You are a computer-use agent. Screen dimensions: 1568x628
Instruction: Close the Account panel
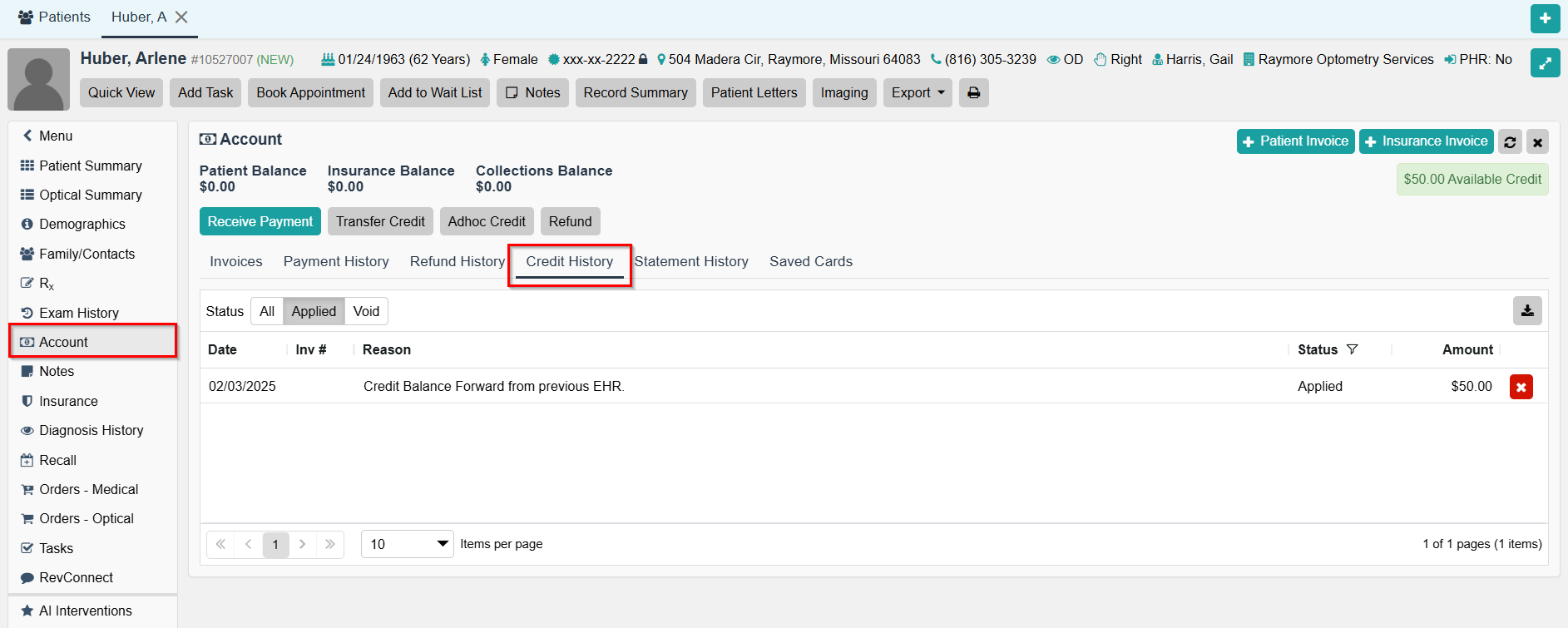click(1537, 142)
